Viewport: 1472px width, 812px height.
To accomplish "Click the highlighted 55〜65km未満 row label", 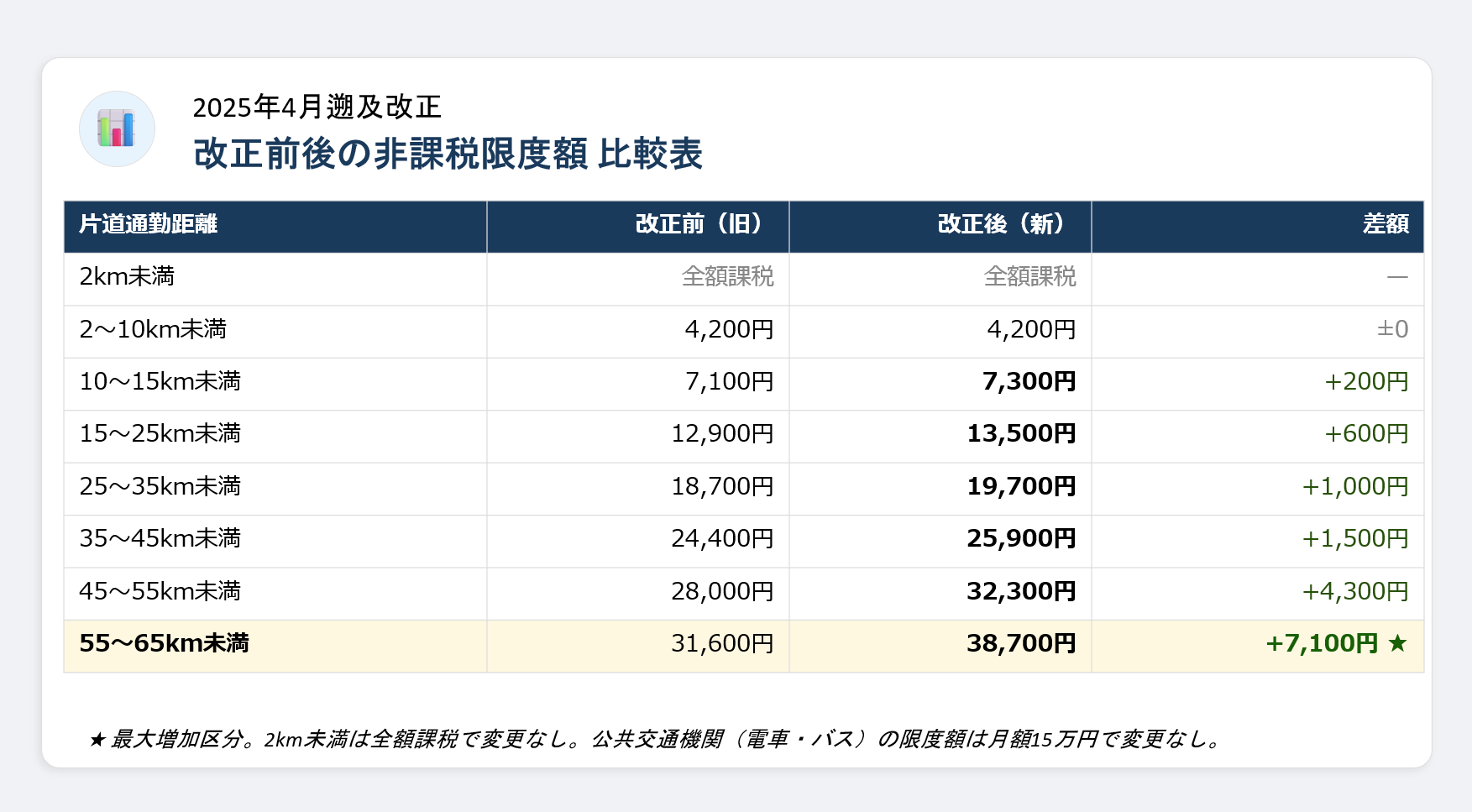I will [x=164, y=644].
